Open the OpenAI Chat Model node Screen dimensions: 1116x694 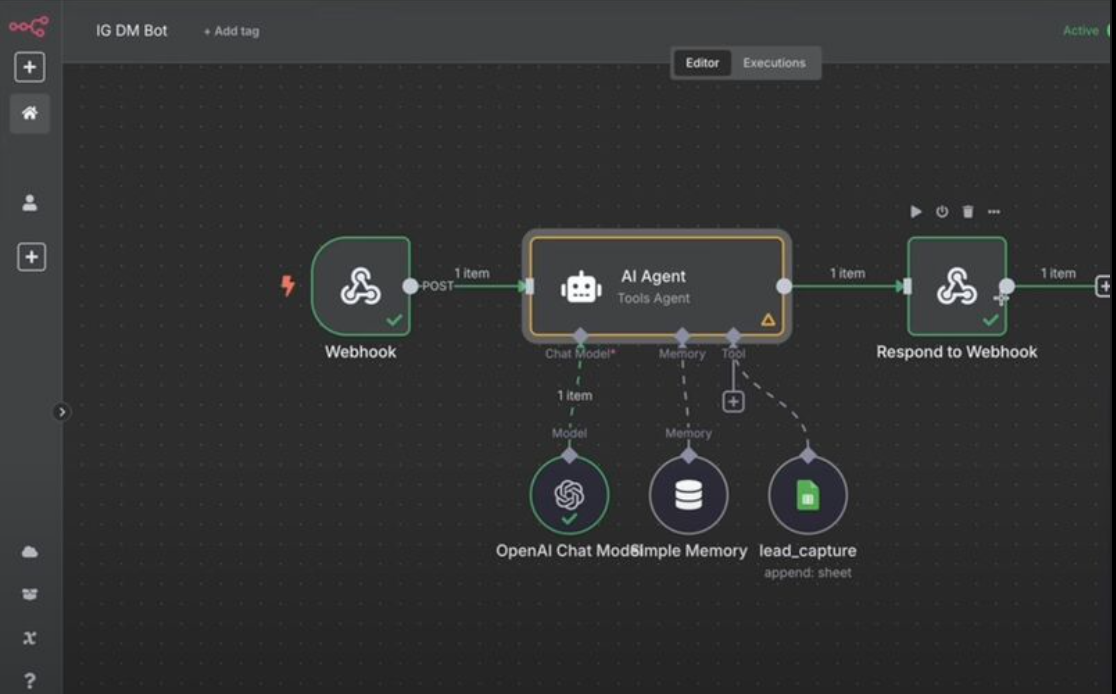570,493
